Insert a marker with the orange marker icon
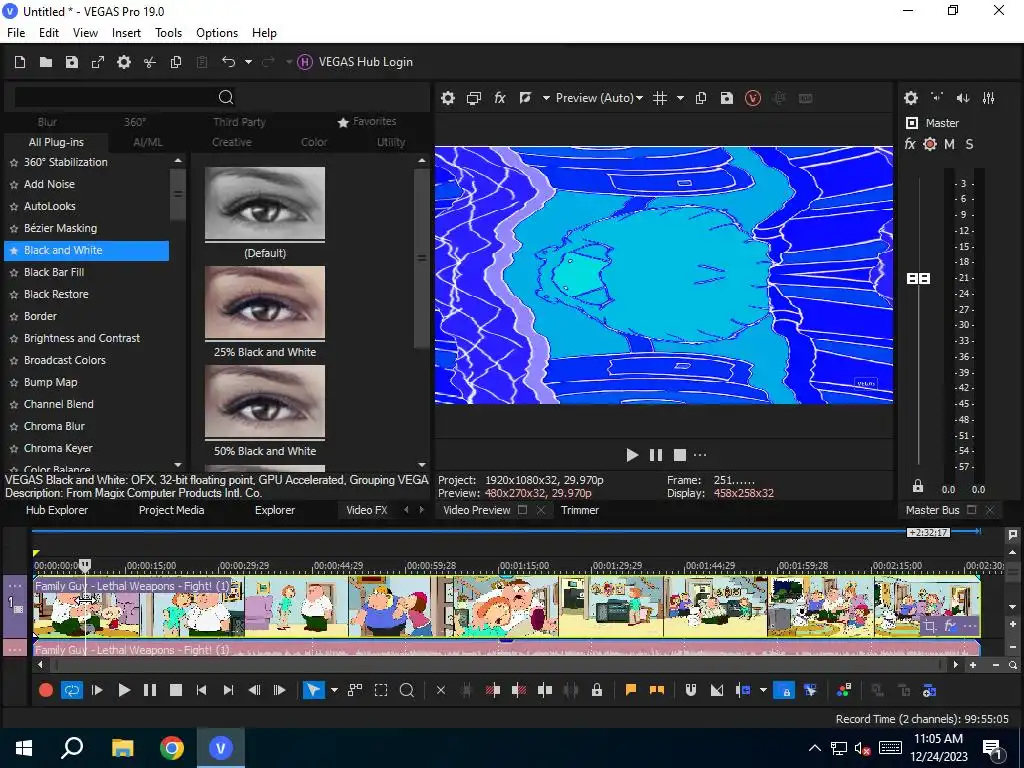Viewport: 1024px width, 768px height. (631, 690)
